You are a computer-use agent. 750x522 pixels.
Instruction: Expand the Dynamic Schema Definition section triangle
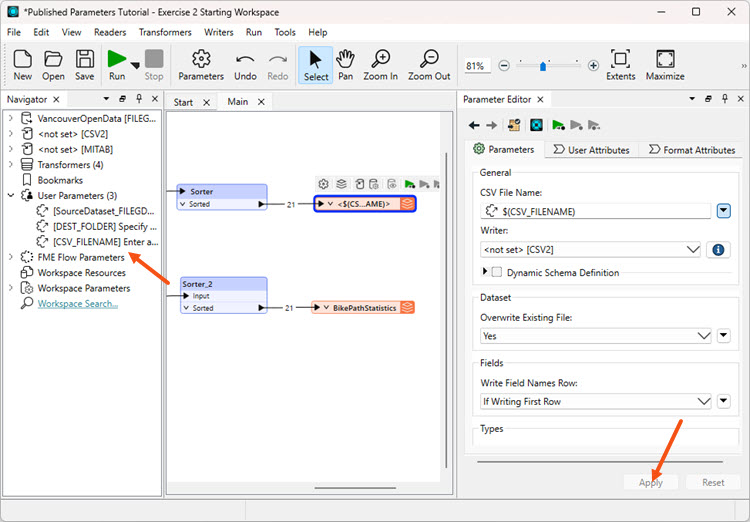(485, 271)
